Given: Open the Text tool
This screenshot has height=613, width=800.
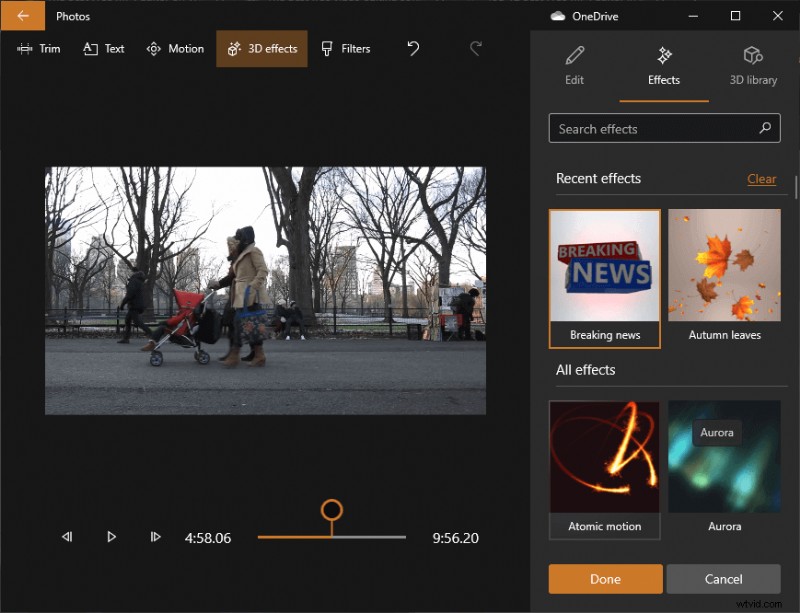Looking at the screenshot, I should [x=103, y=48].
